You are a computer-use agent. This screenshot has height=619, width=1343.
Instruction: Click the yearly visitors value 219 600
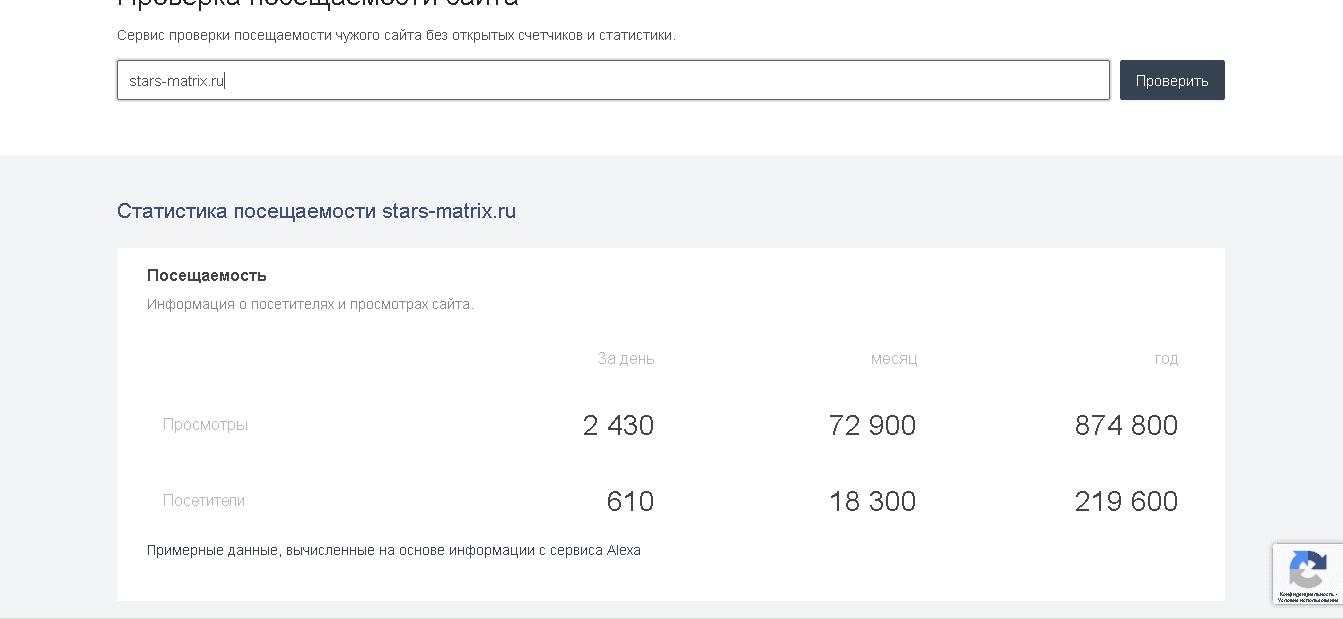click(x=1126, y=501)
